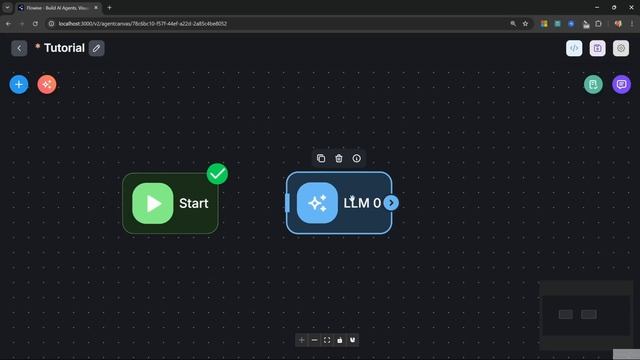Click the LLM 0 input handle
This screenshot has width=640, height=360.
pyautogui.click(x=287, y=203)
